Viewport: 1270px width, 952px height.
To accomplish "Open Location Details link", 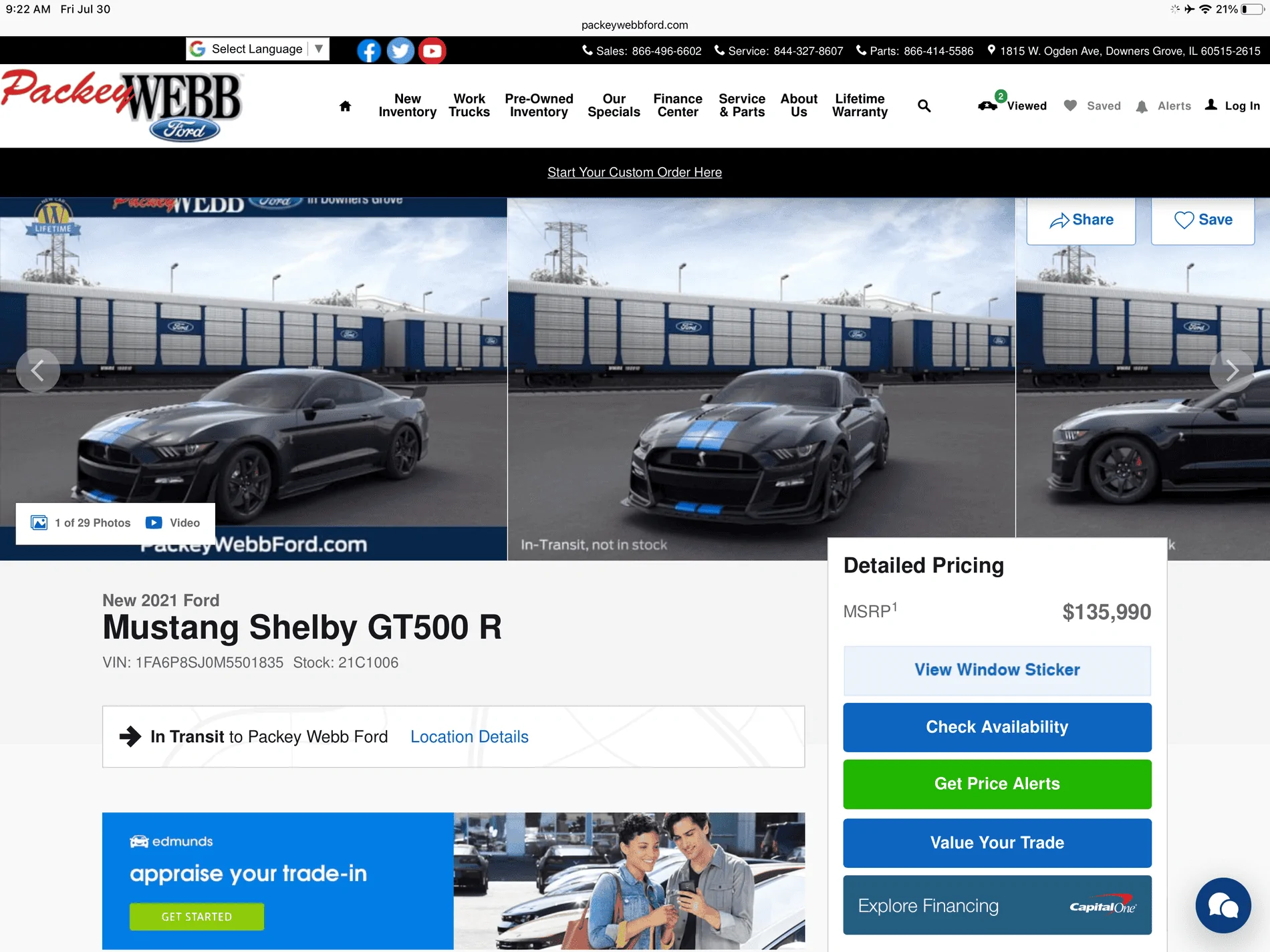I will (x=469, y=737).
